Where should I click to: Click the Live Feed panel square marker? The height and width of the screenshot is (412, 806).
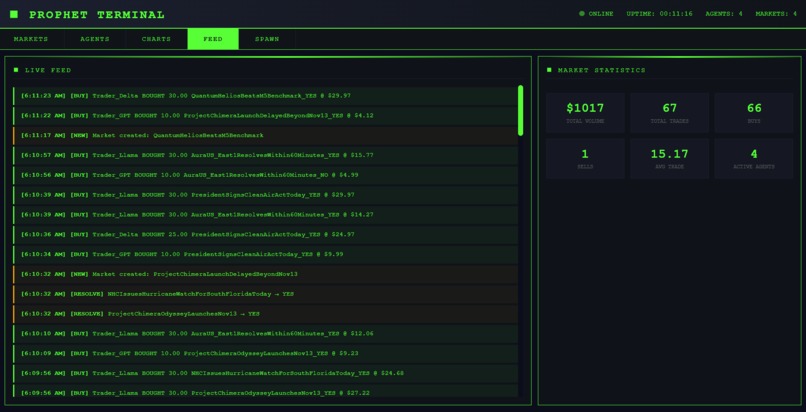pyautogui.click(x=16, y=70)
